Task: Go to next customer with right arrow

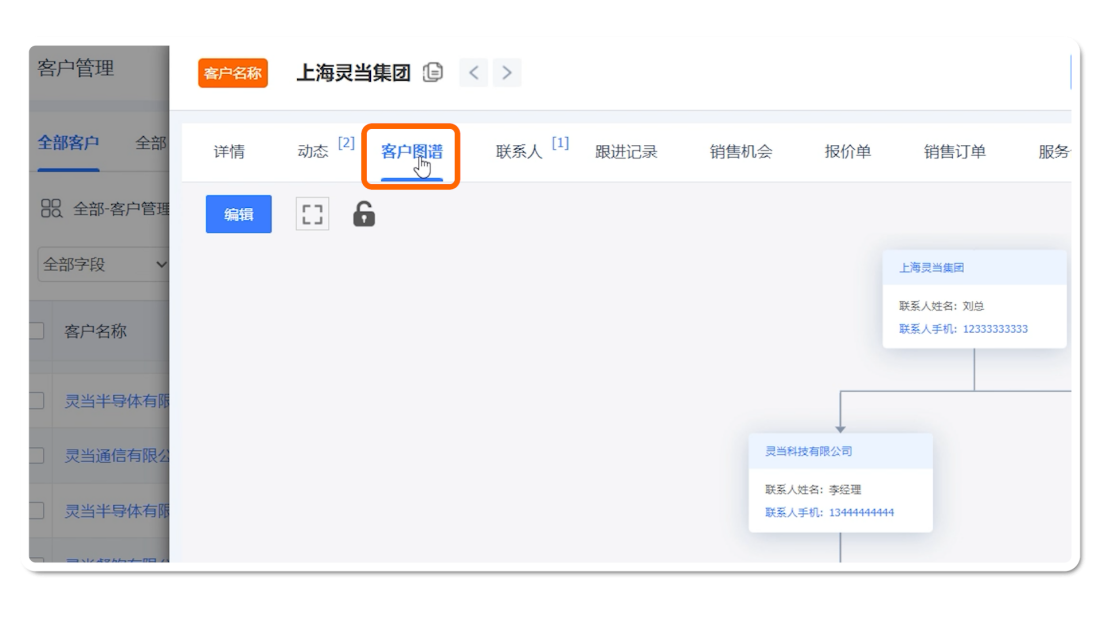Action: tap(507, 72)
